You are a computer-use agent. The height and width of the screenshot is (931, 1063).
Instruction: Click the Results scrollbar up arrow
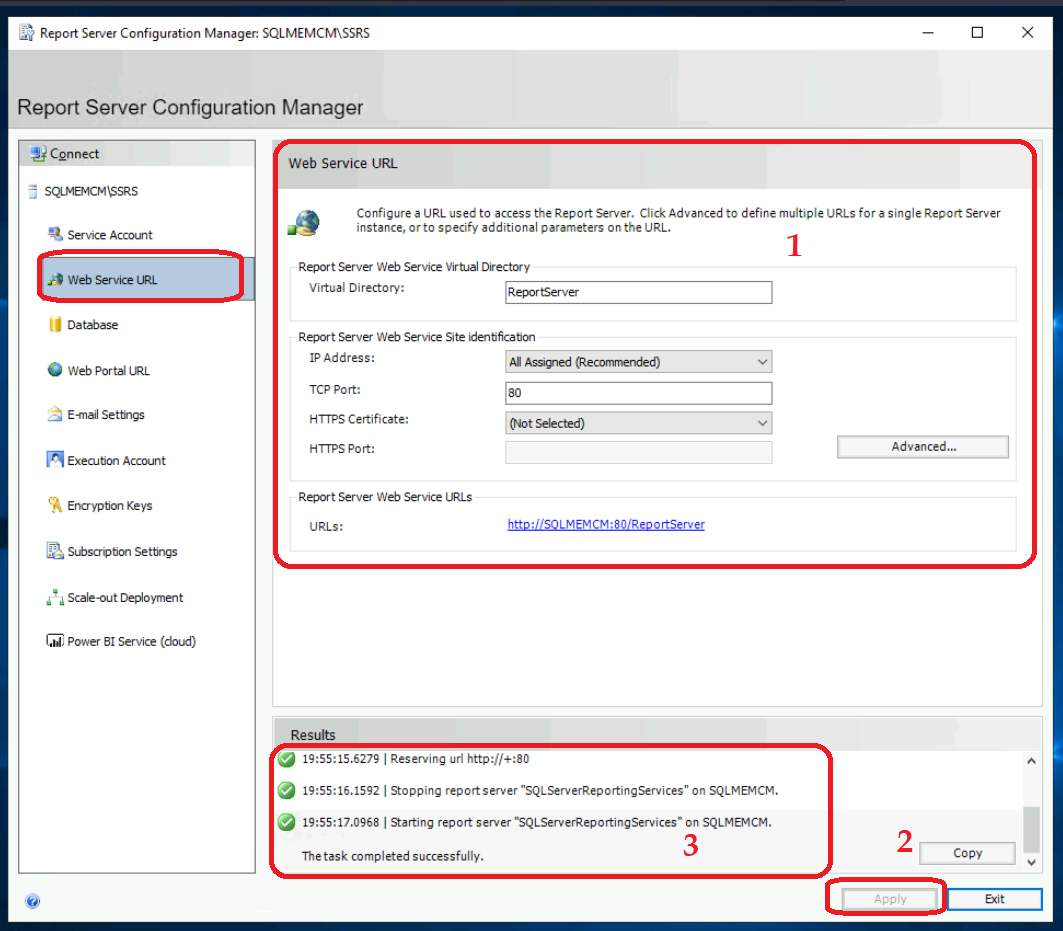tap(1031, 761)
